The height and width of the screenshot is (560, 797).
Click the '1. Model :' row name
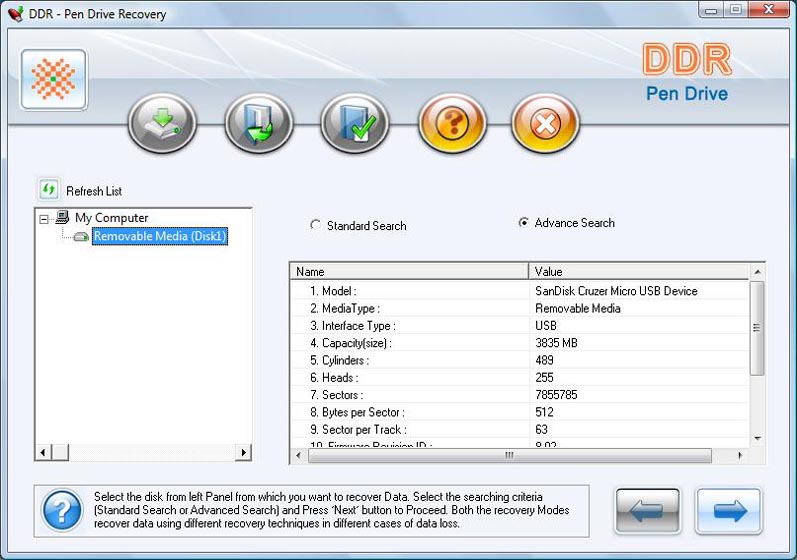coord(333,291)
